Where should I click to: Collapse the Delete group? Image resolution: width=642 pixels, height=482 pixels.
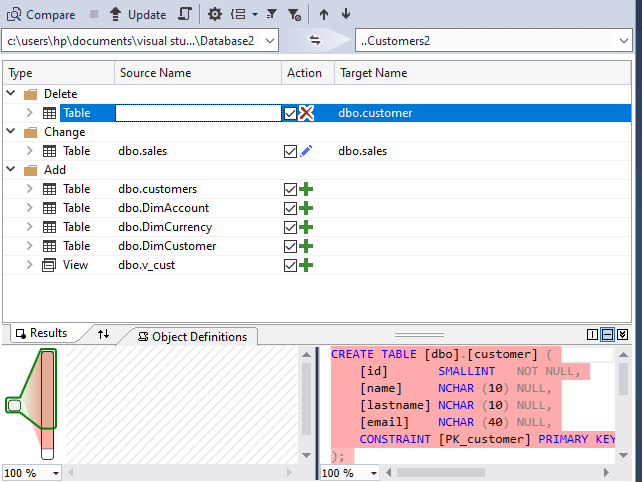click(x=11, y=93)
